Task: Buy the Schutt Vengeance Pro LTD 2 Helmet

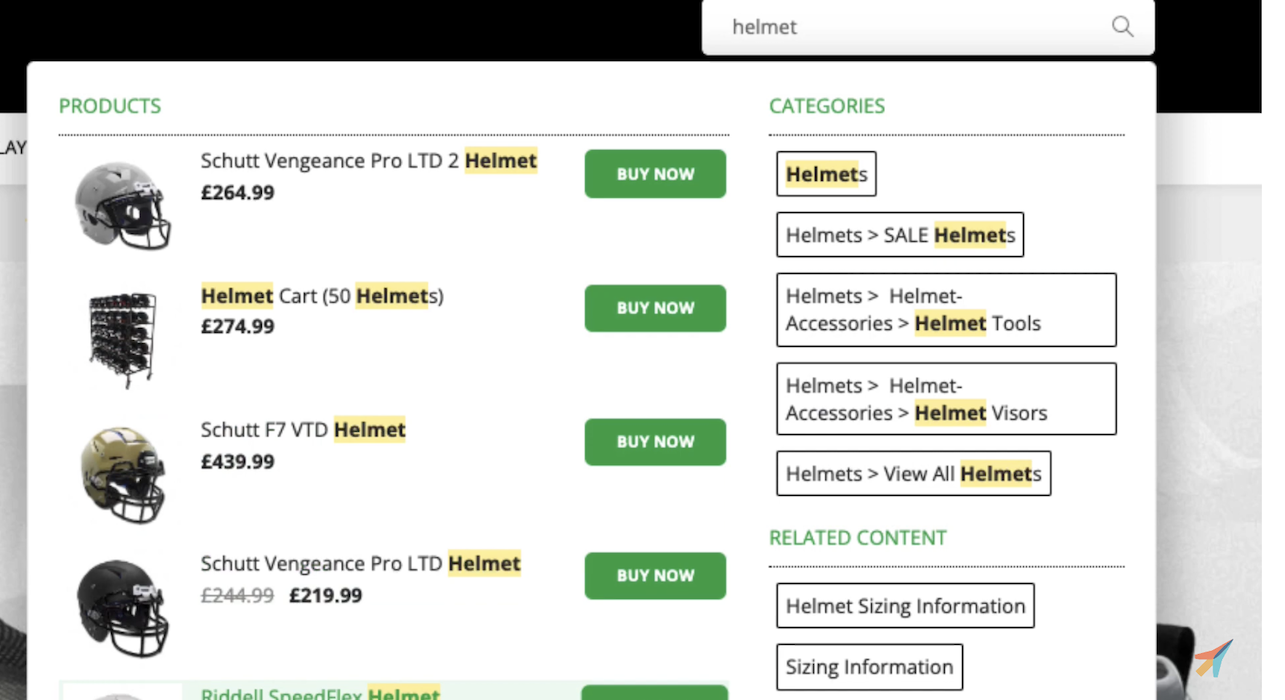Action: tap(655, 174)
